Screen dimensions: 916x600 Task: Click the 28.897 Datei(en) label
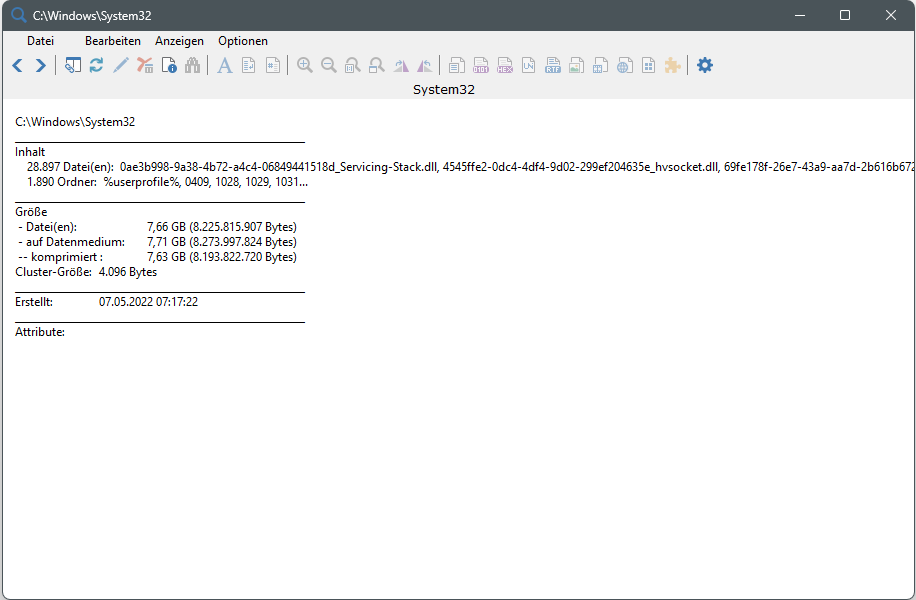[70, 167]
